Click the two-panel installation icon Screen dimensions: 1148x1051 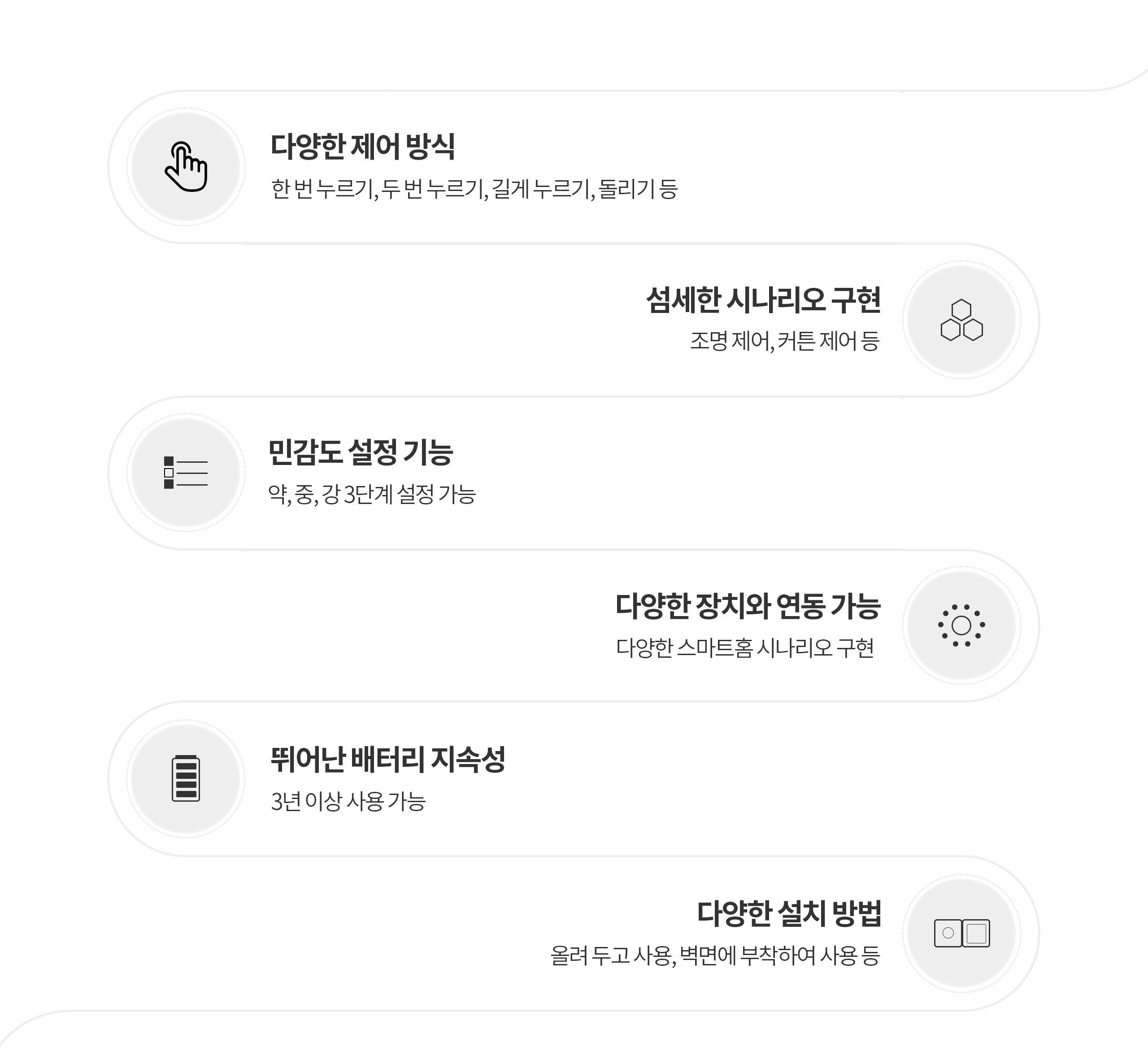[962, 933]
